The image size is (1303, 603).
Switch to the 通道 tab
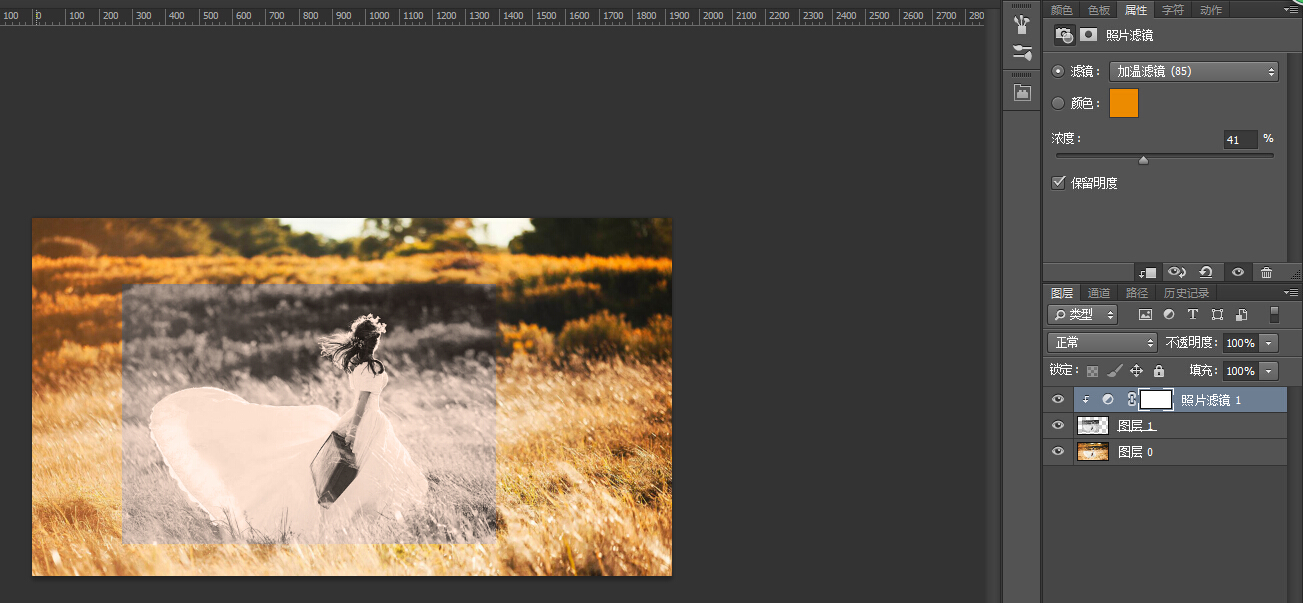click(x=1099, y=293)
